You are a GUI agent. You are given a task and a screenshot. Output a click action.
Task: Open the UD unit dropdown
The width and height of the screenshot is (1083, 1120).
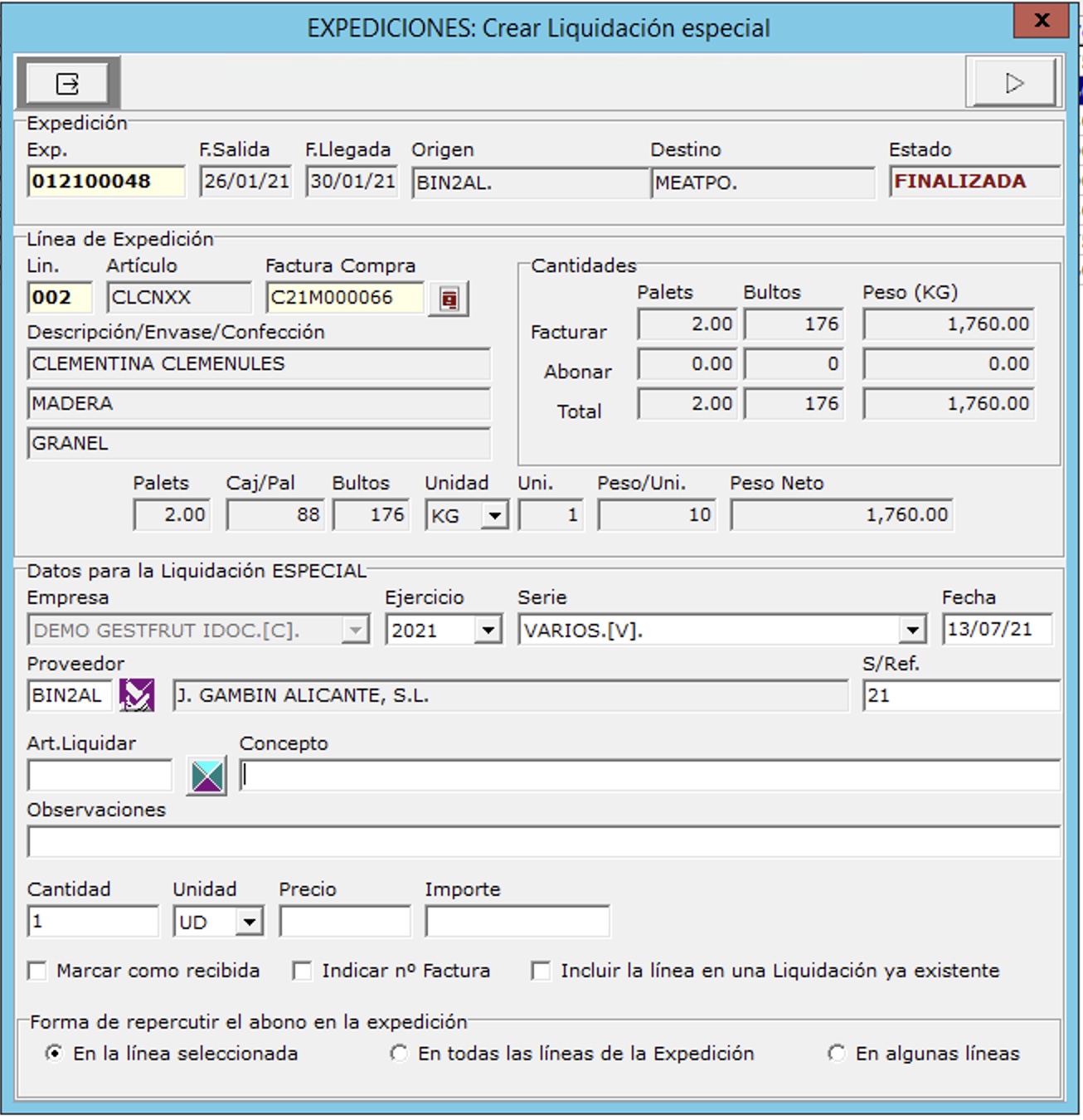249,922
